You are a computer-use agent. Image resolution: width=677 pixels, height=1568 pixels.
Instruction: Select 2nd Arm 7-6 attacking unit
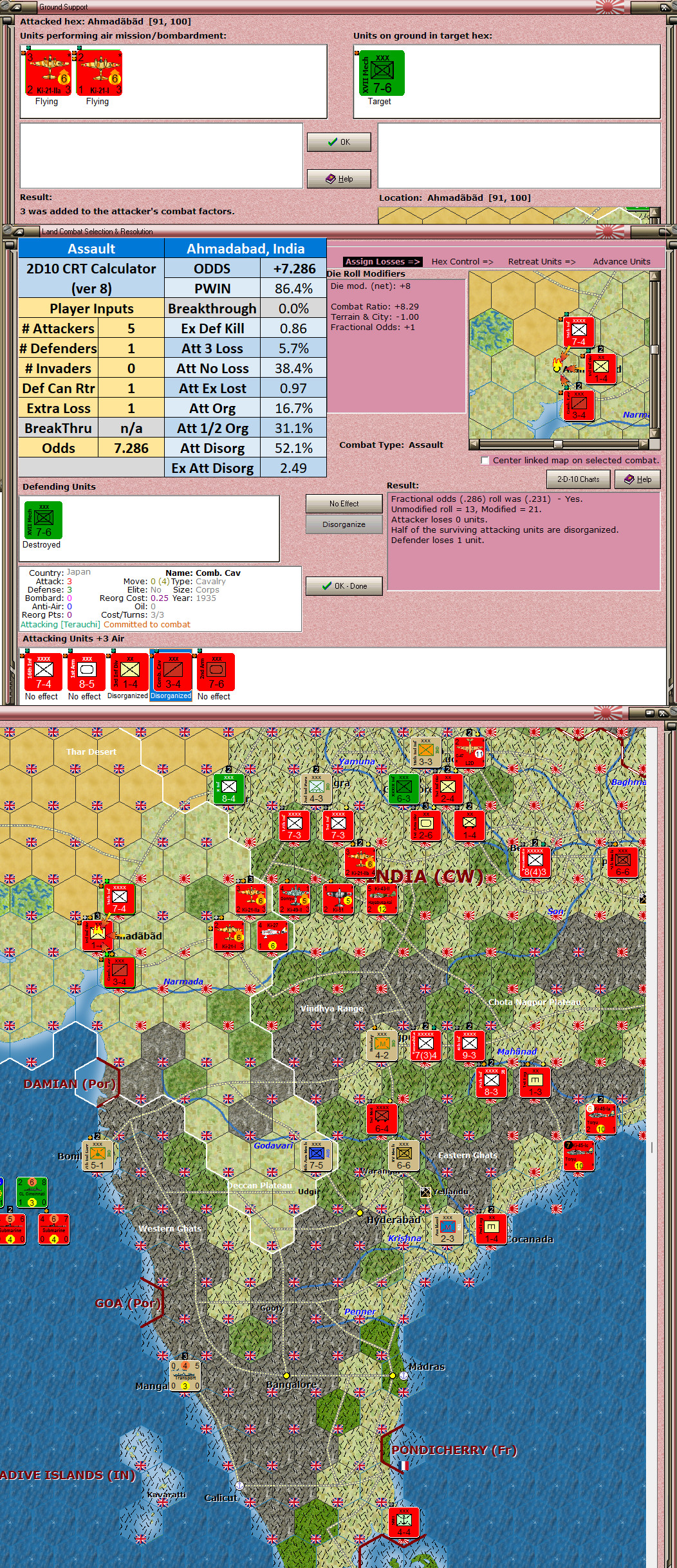point(216,672)
